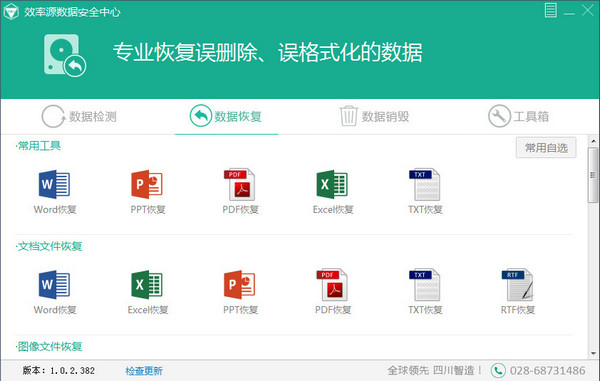Click Excel恢复 in 文档文件恢复 section
The width and height of the screenshot is (600, 381).
point(148,292)
